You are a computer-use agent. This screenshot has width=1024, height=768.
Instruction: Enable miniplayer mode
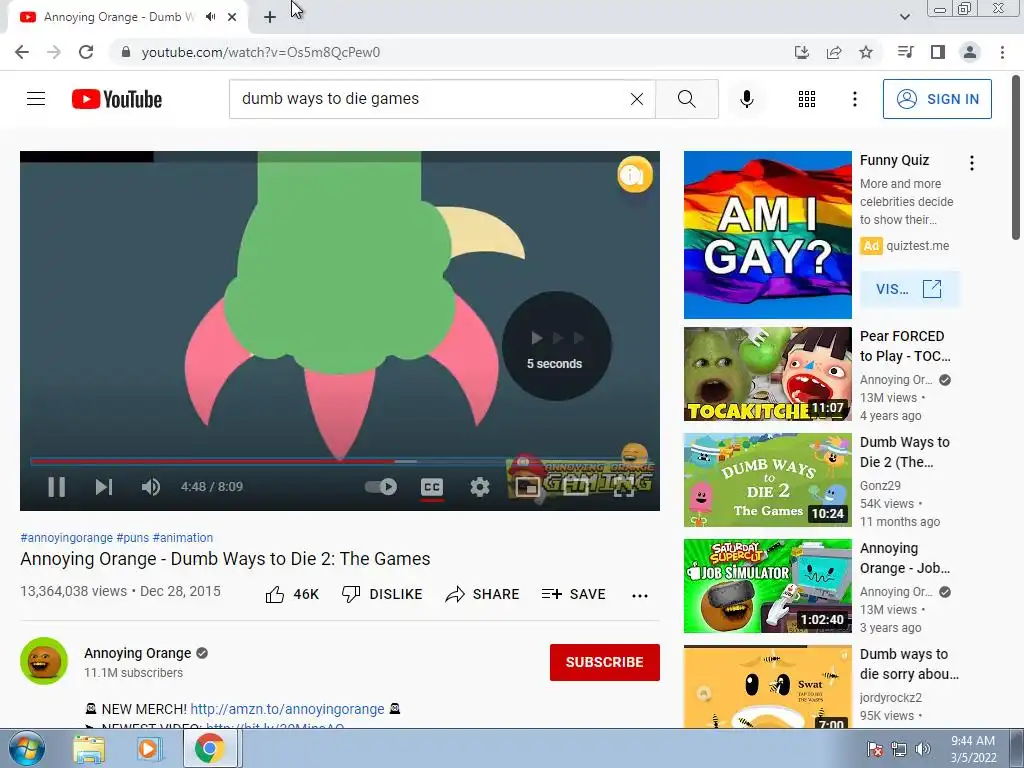pos(528,487)
